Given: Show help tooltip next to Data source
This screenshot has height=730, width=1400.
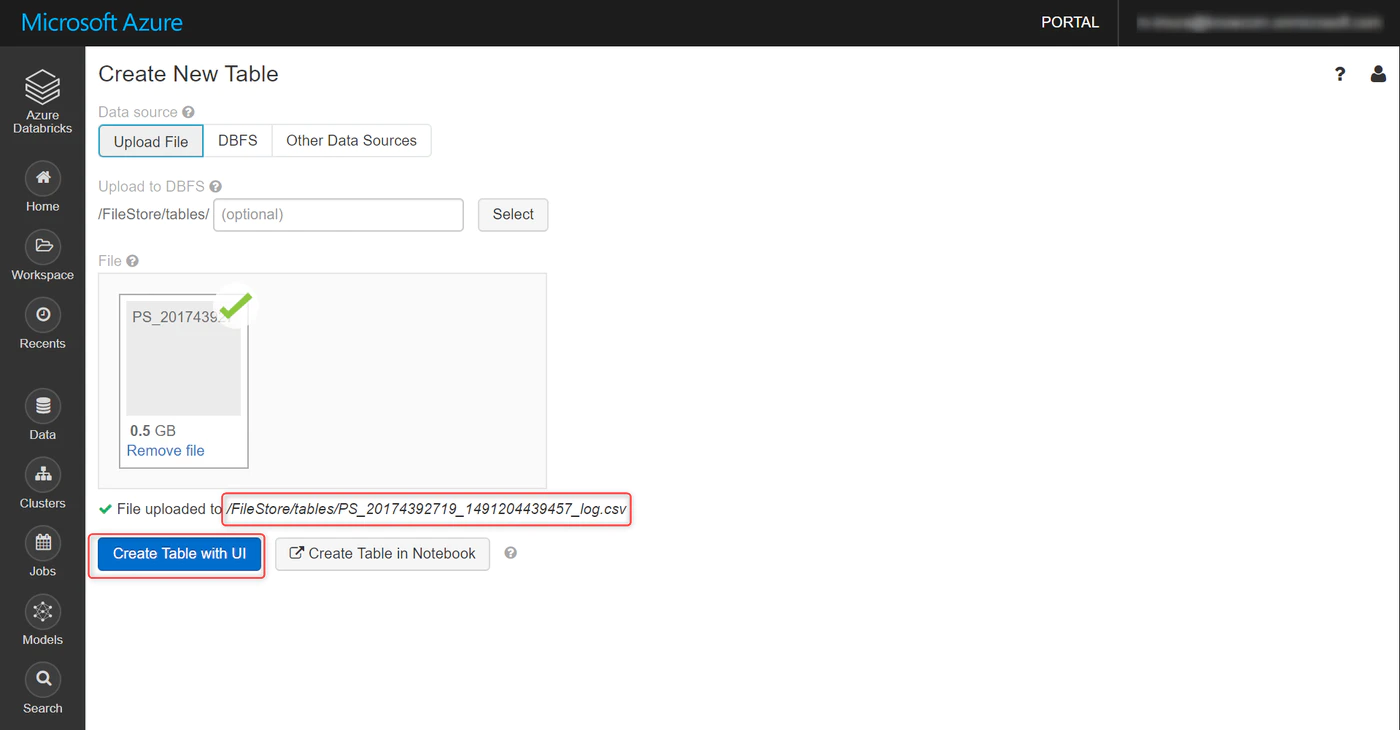Looking at the screenshot, I should click(x=188, y=112).
